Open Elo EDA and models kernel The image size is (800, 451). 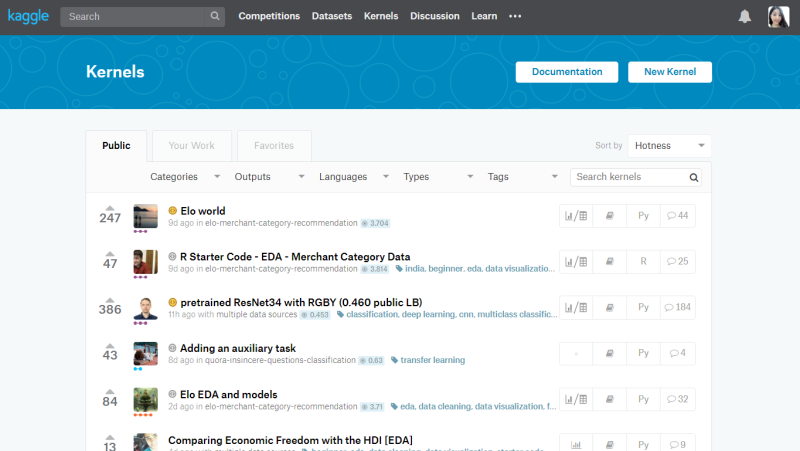229,394
